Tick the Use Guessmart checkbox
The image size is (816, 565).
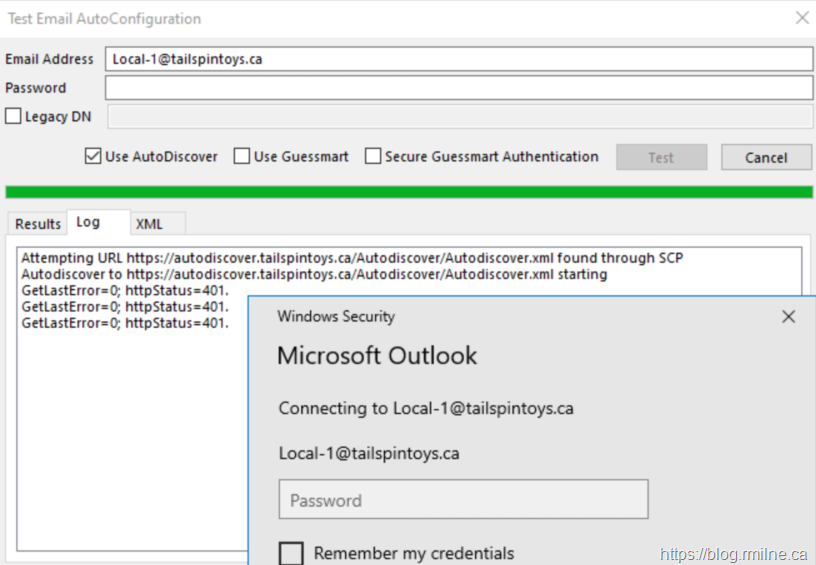point(242,156)
